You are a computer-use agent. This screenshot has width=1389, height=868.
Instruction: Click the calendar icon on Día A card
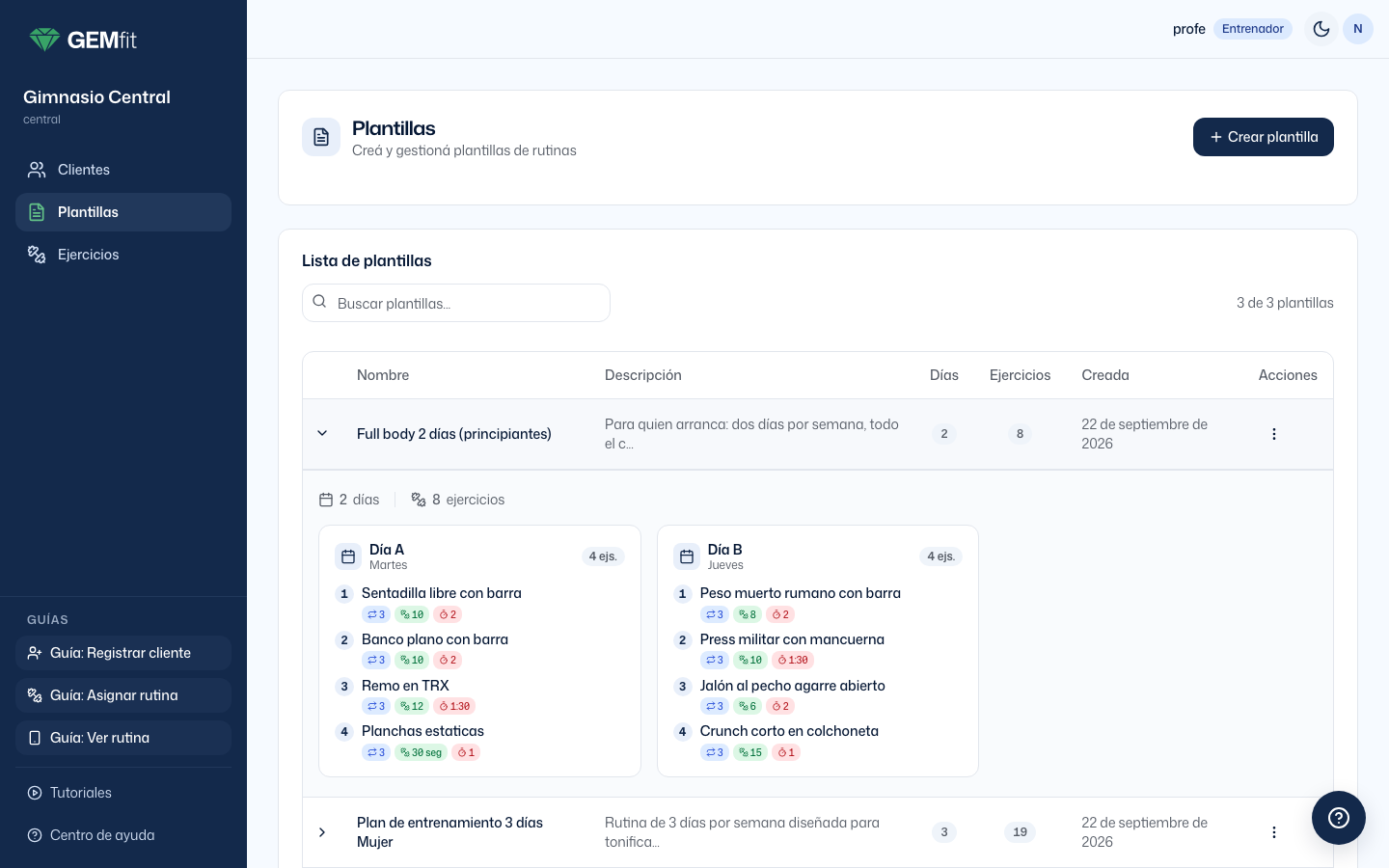348,556
